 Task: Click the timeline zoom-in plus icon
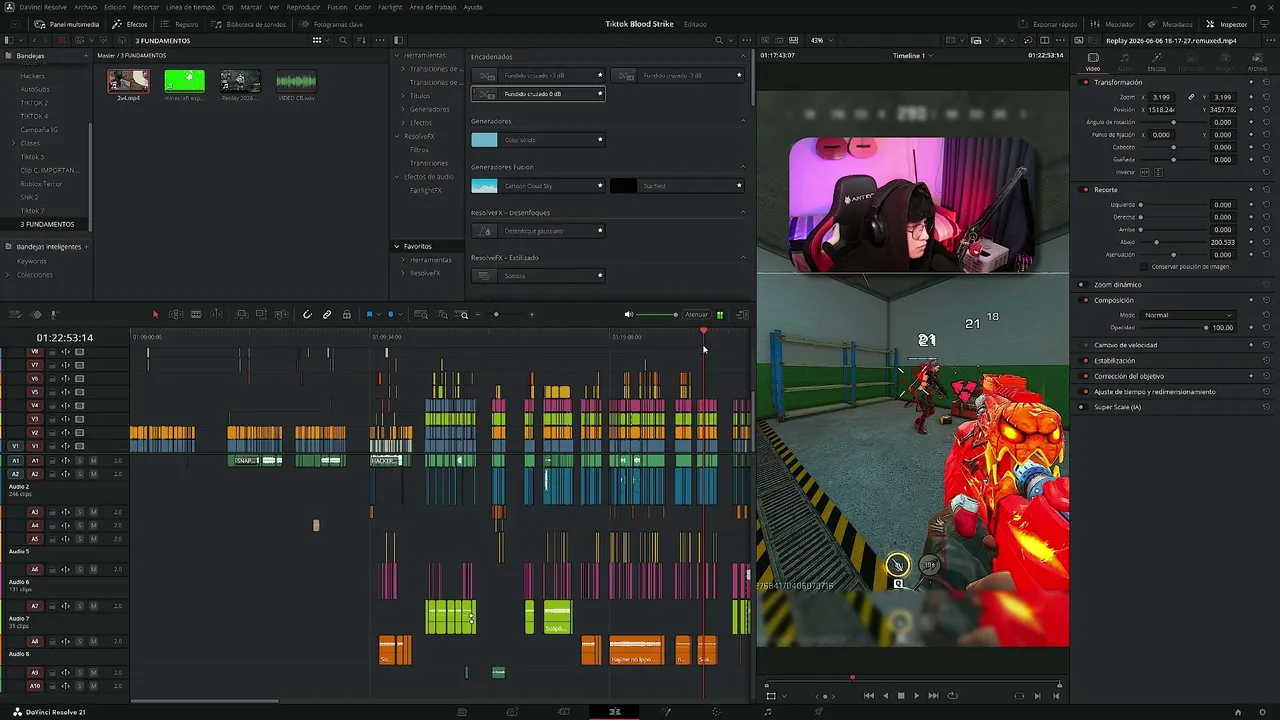(x=531, y=315)
